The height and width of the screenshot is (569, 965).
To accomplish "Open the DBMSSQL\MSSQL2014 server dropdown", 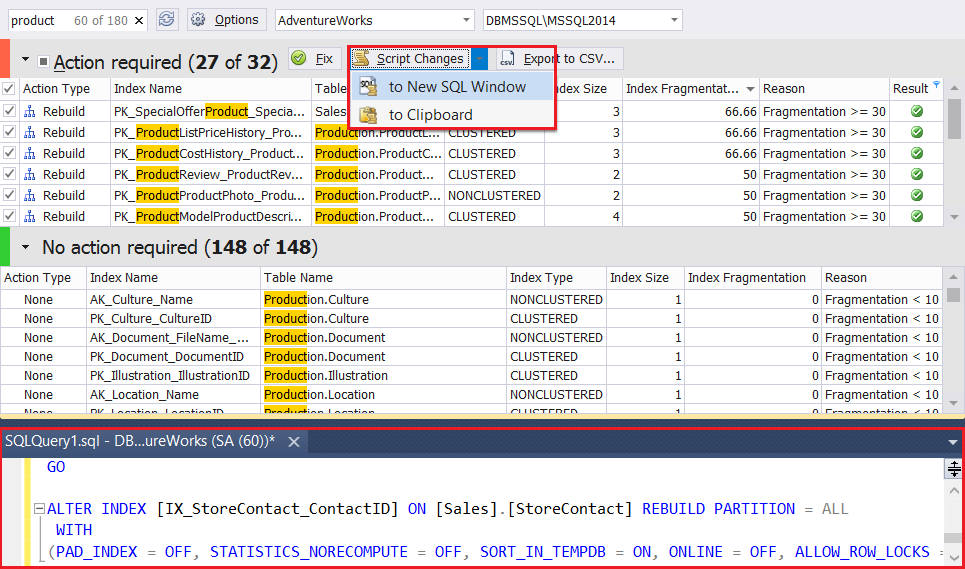I will (675, 20).
